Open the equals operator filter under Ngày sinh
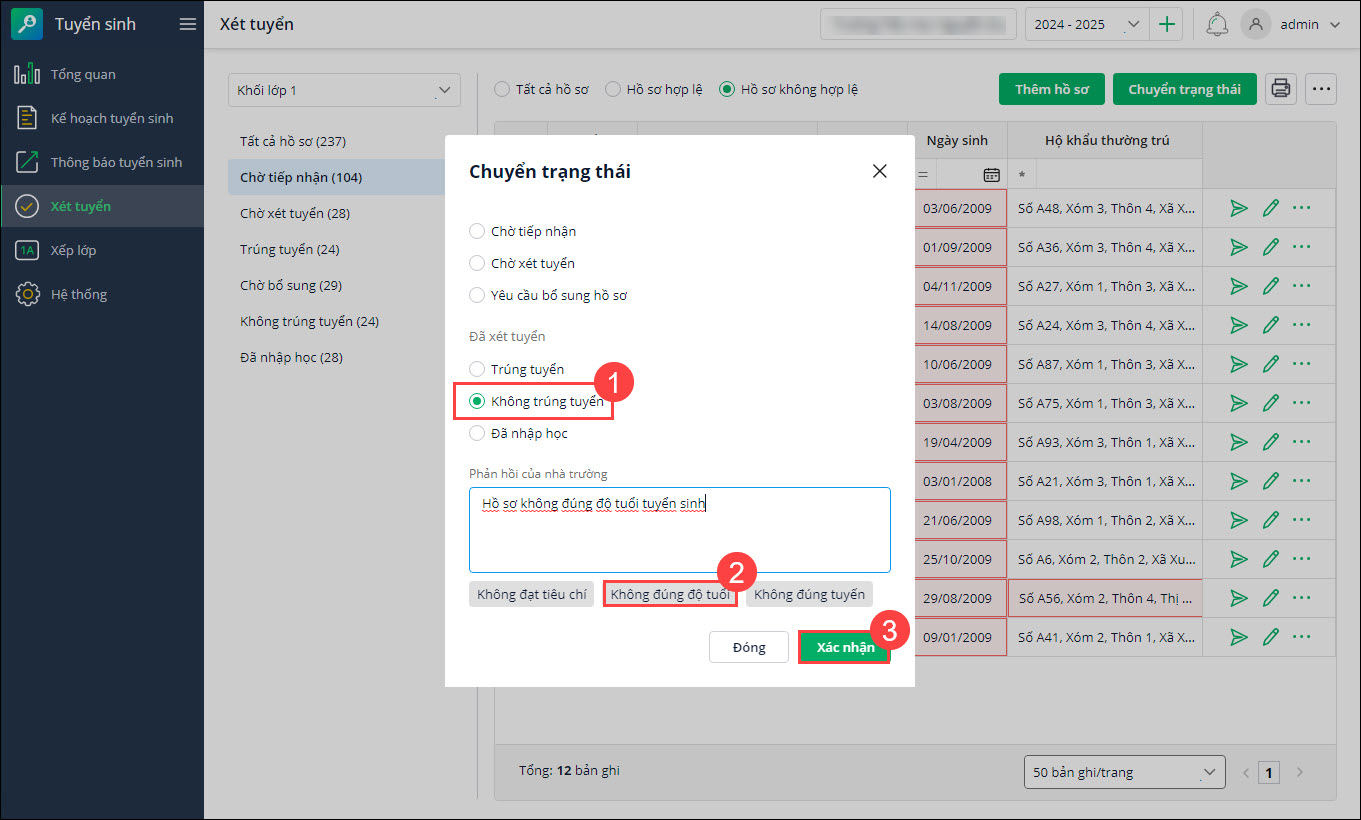Screen dimensions: 1361x820 coord(923,174)
